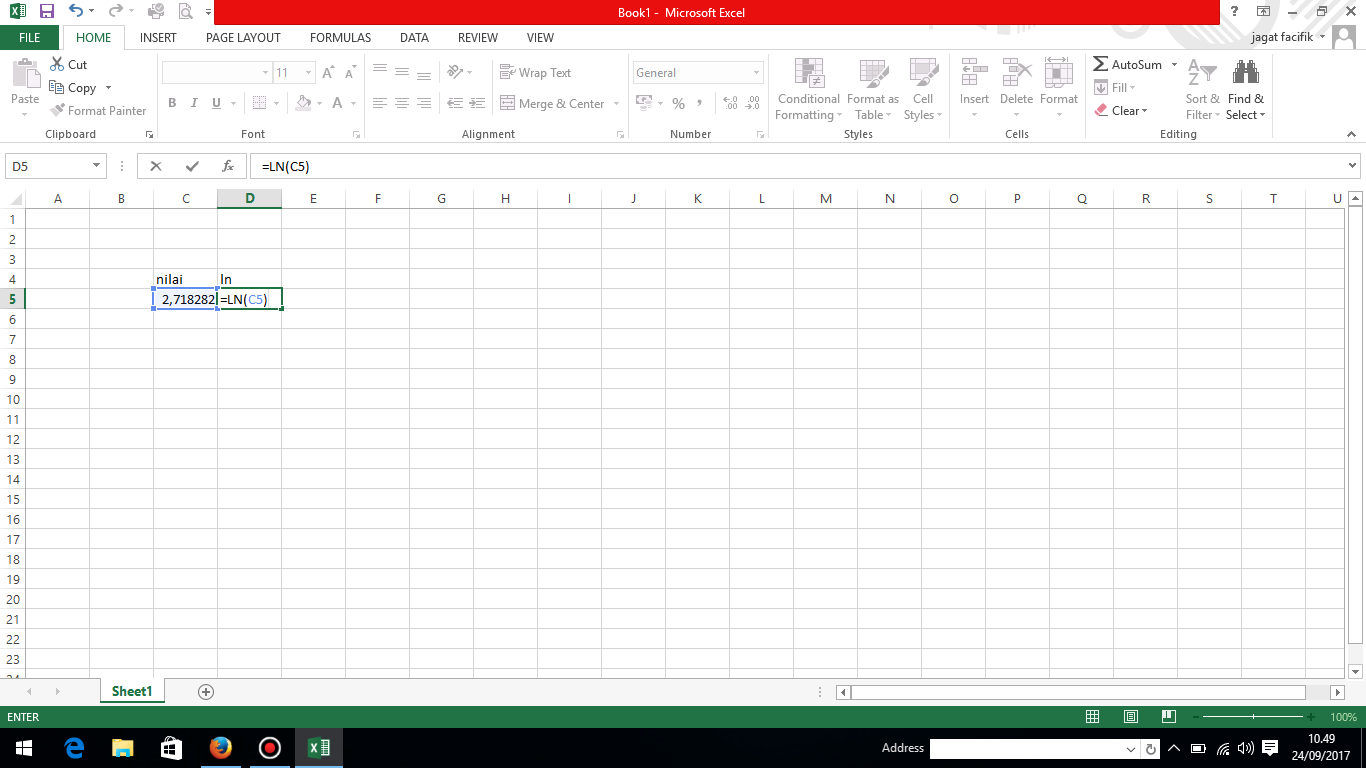This screenshot has width=1366, height=768.
Task: Click Windows Start button
Action: (24, 748)
